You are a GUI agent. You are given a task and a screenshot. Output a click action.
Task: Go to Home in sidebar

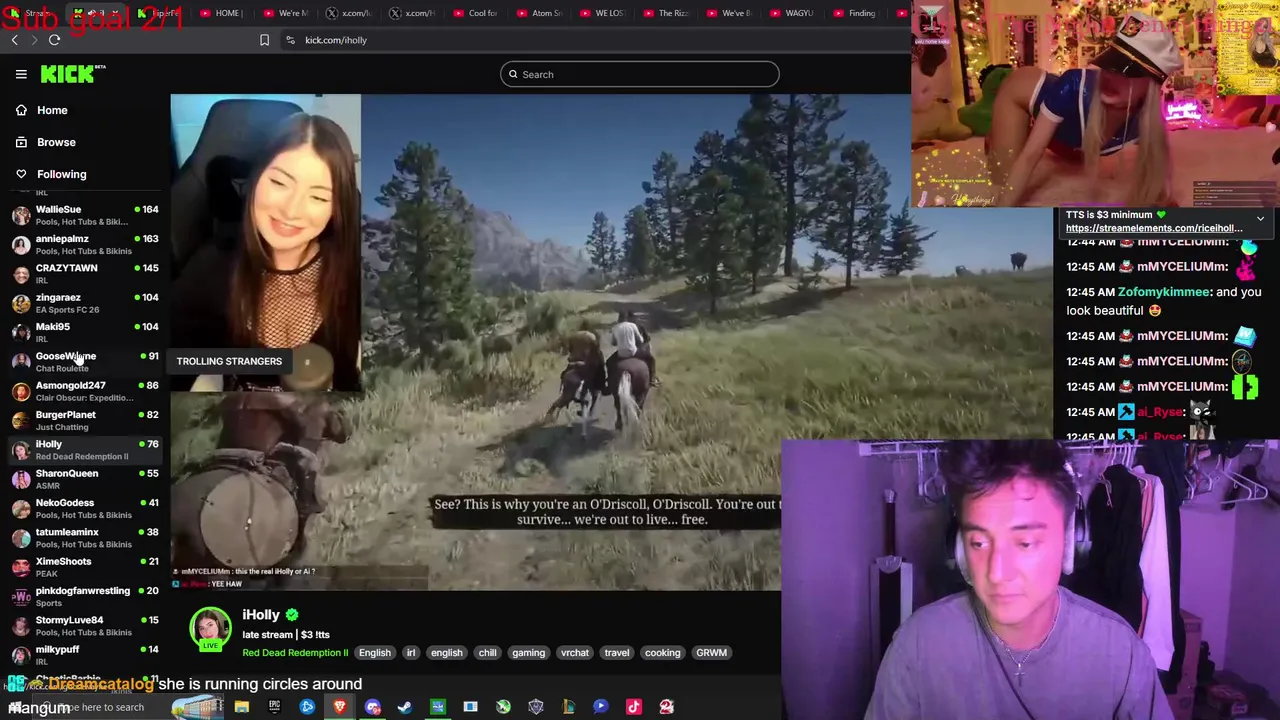click(x=52, y=110)
